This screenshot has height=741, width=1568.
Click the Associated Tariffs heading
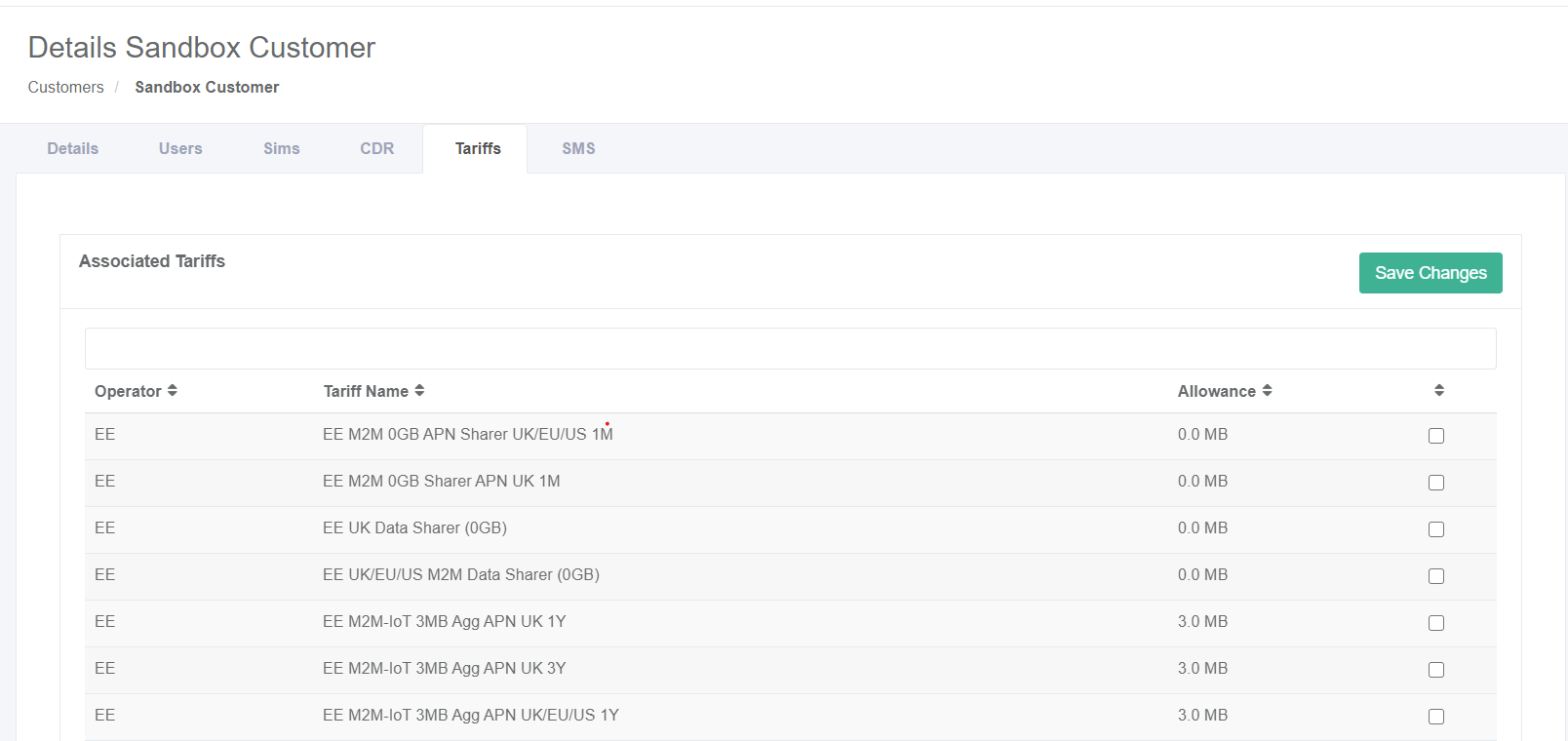pos(152,261)
